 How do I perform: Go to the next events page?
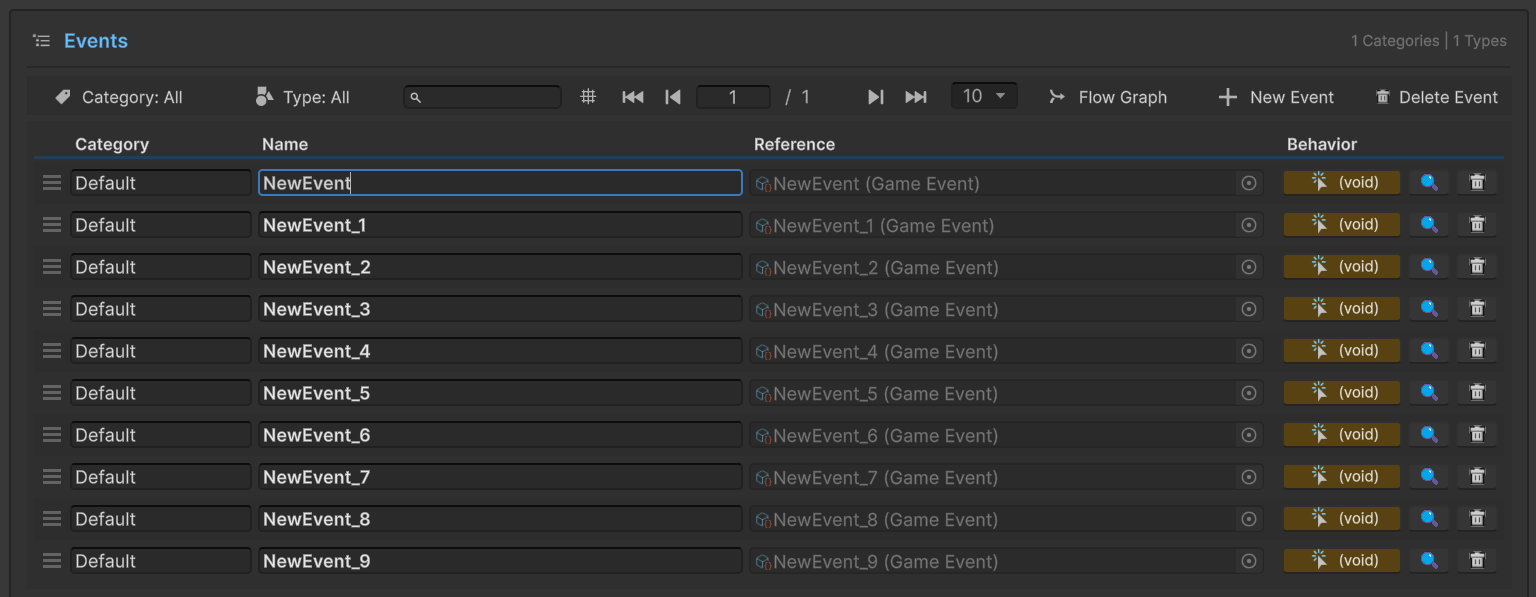click(x=876, y=97)
